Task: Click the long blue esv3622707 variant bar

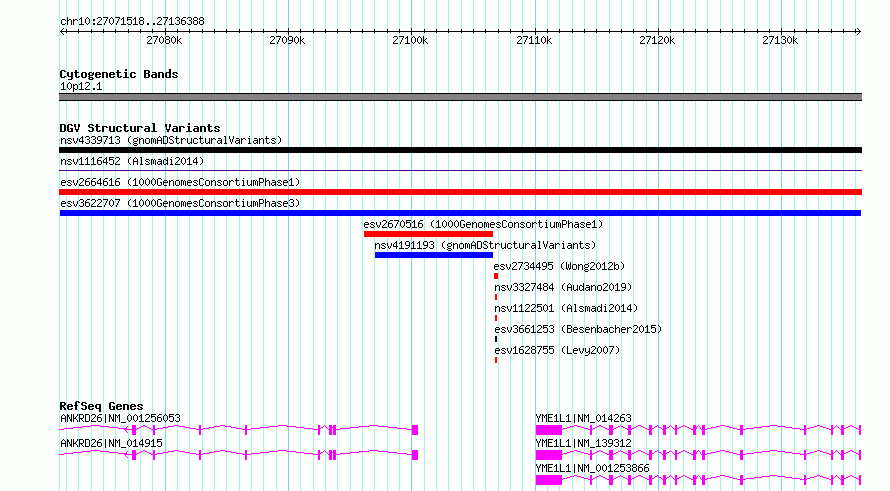Action: [460, 213]
